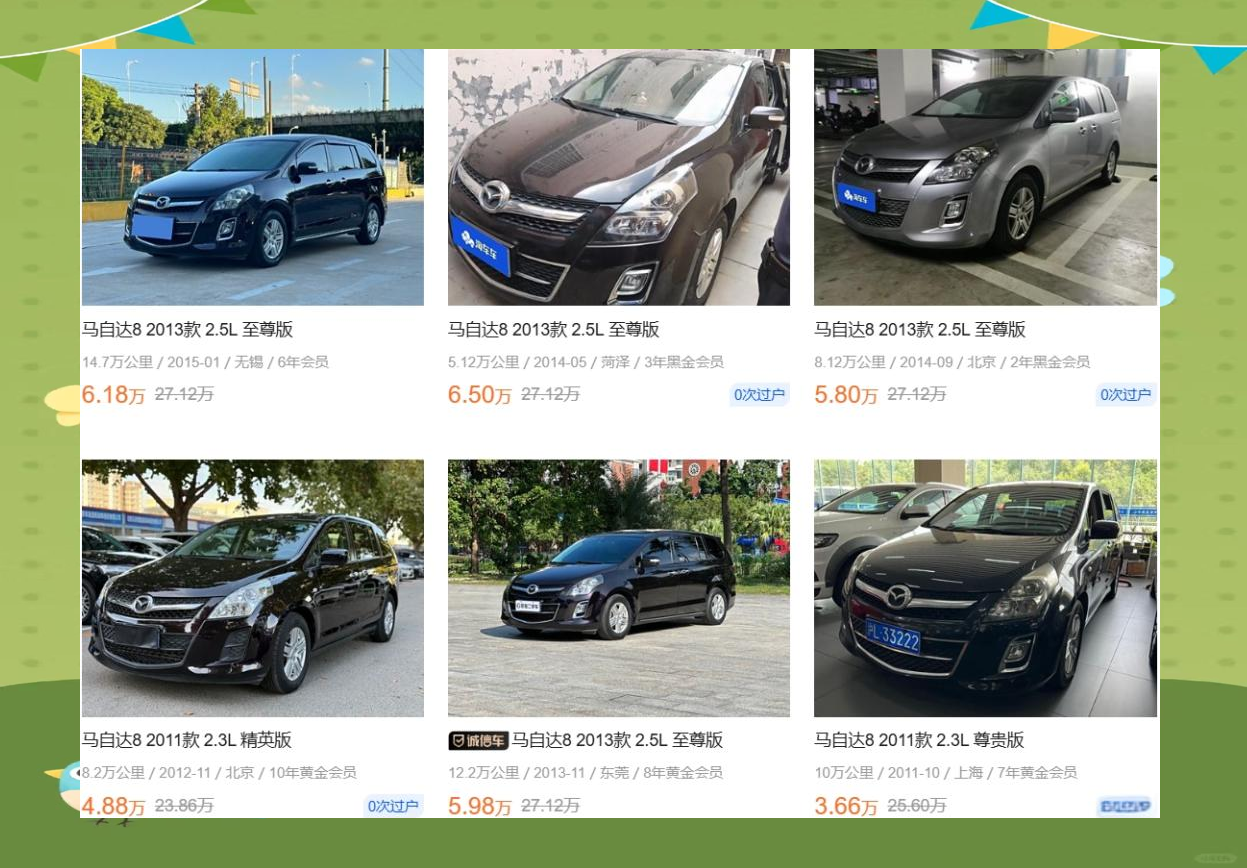Click 0次过户 tag on the 4.88万 listing
This screenshot has height=868, width=1247.
point(393,806)
